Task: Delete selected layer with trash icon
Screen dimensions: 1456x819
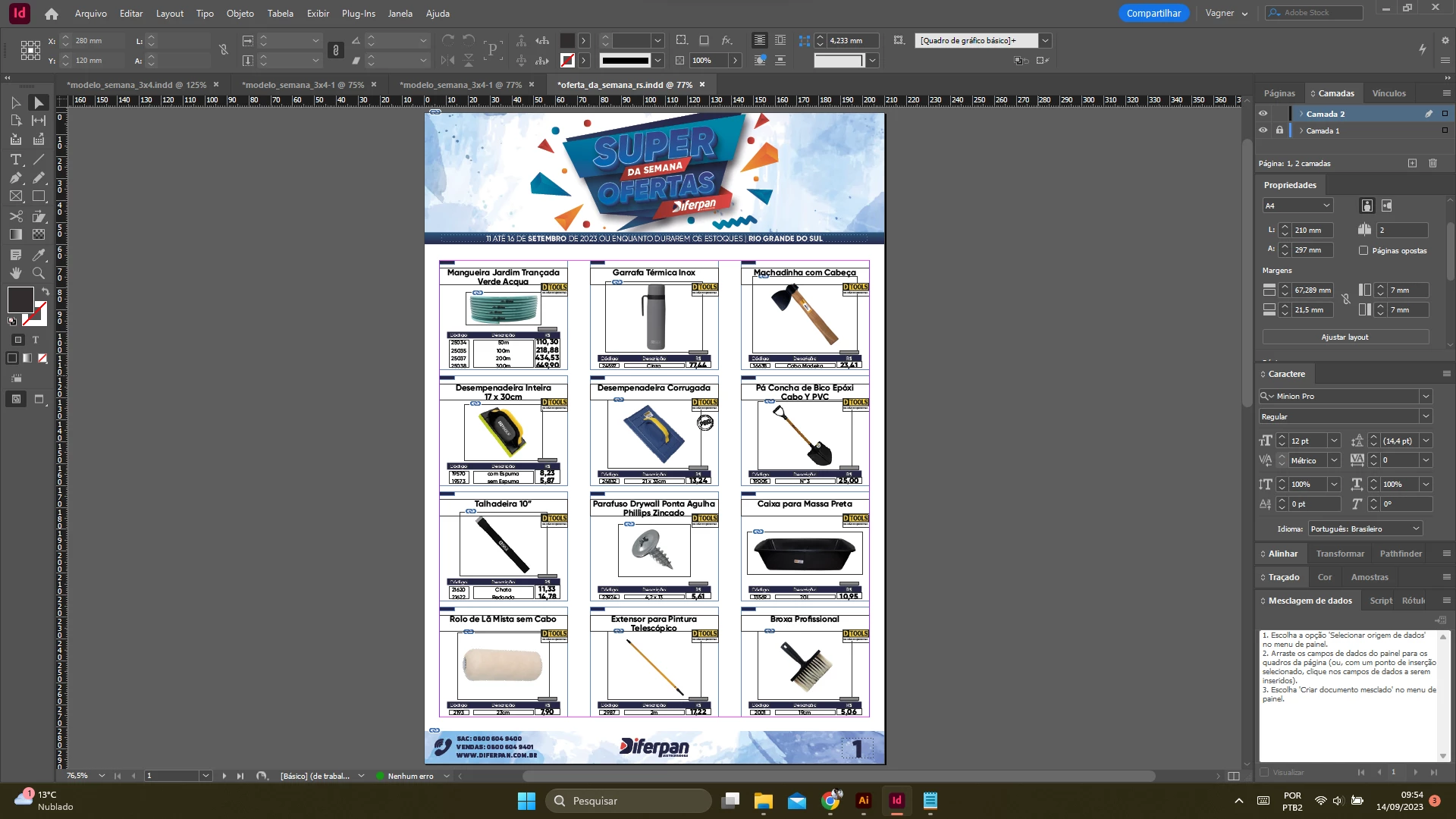Action: [1432, 163]
